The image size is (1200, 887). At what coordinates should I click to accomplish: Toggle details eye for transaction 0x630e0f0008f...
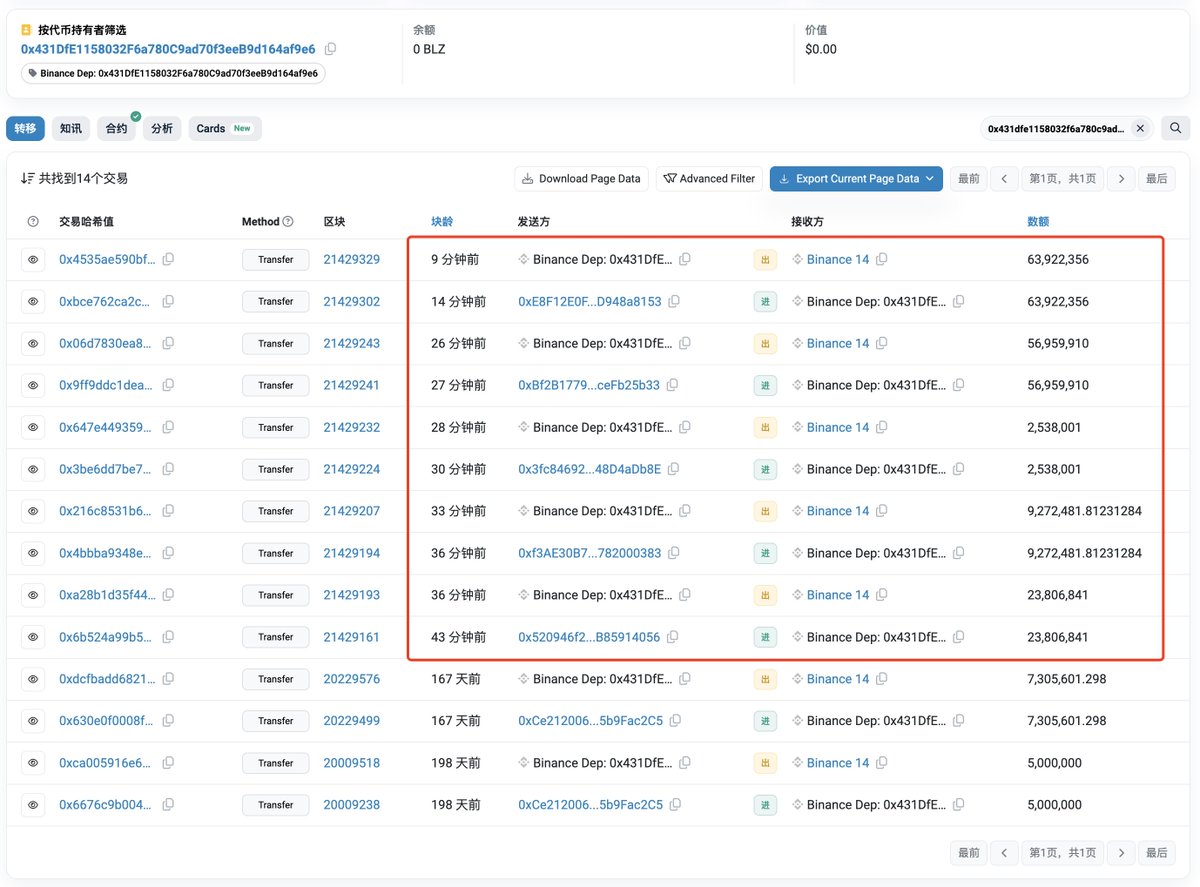click(33, 721)
